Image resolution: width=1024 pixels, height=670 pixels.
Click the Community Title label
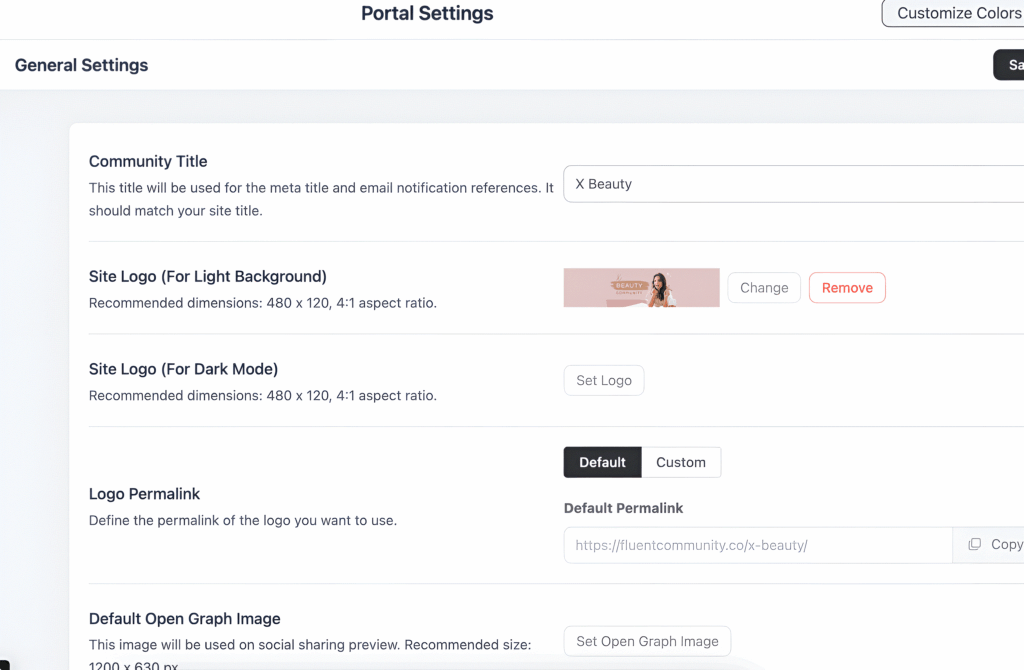pyautogui.click(x=148, y=161)
